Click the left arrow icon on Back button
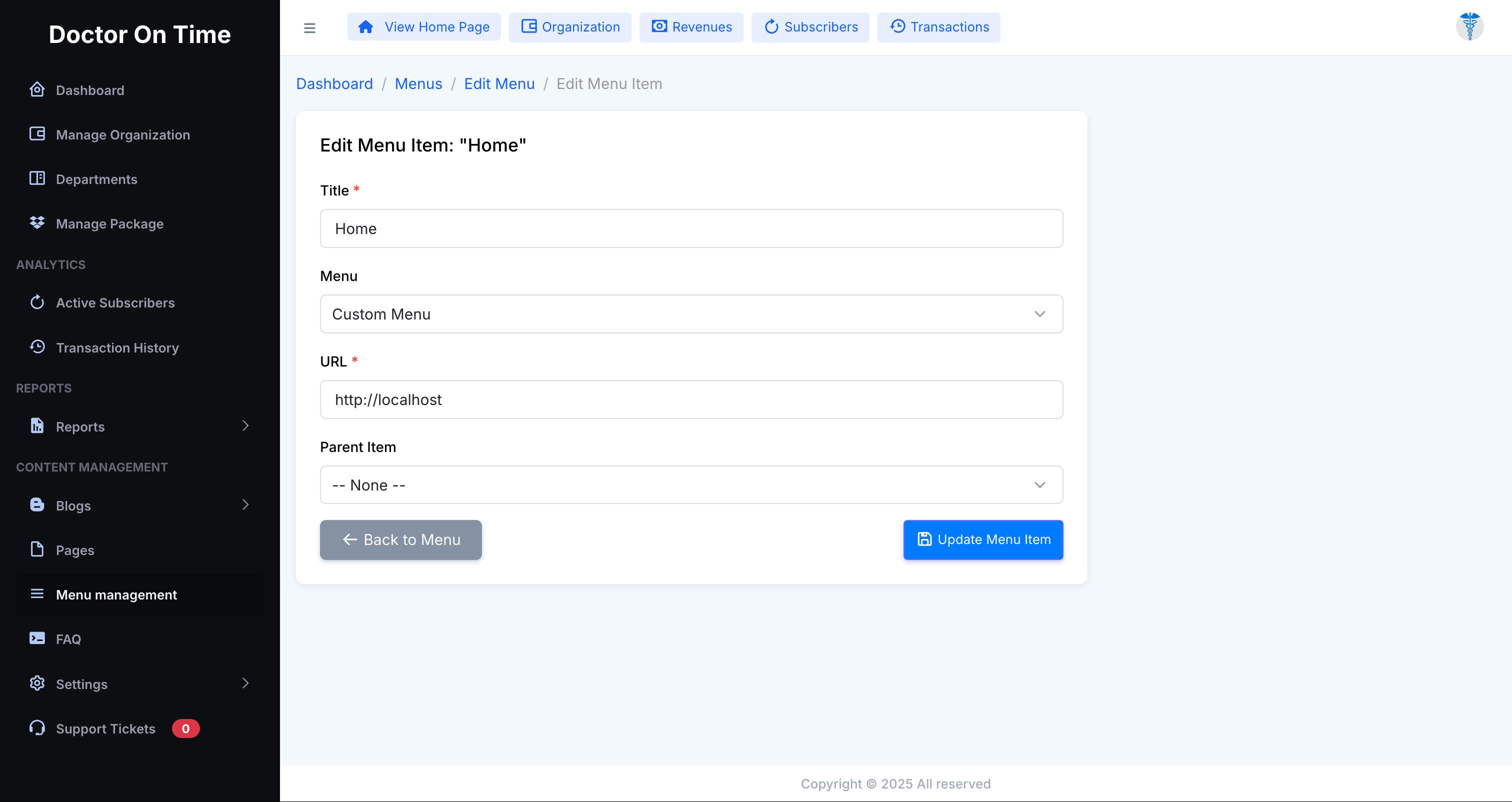This screenshot has width=1512, height=802. pyautogui.click(x=350, y=539)
